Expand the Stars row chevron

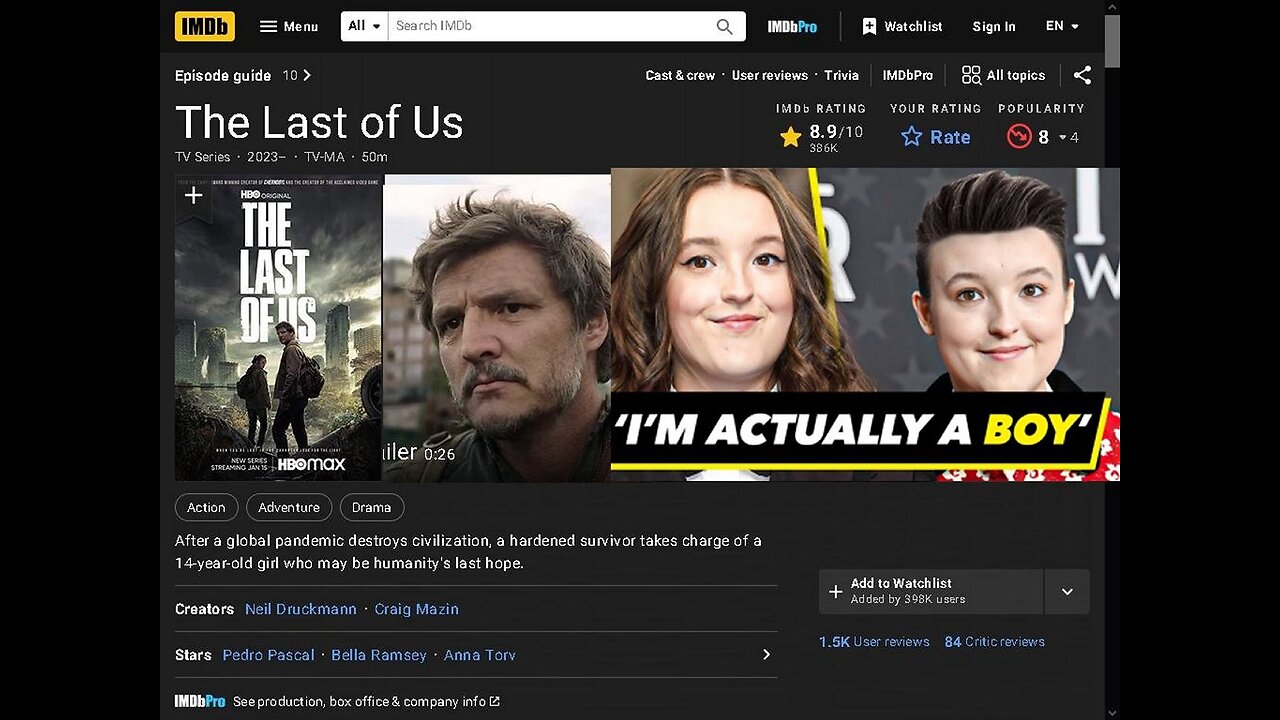tap(767, 655)
